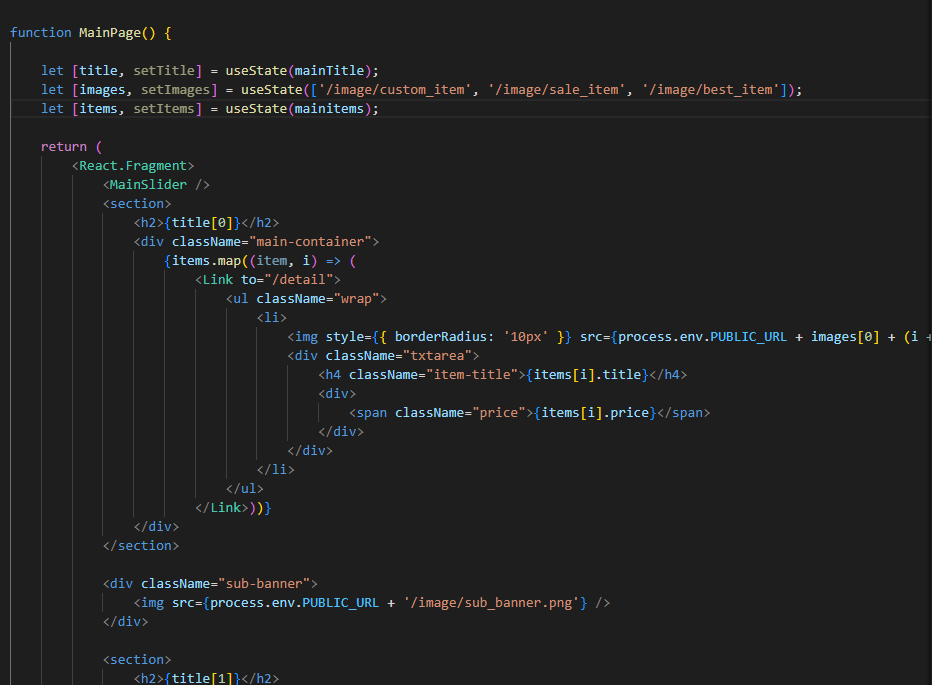Click the mainTitle argument in useState

tap(329, 71)
